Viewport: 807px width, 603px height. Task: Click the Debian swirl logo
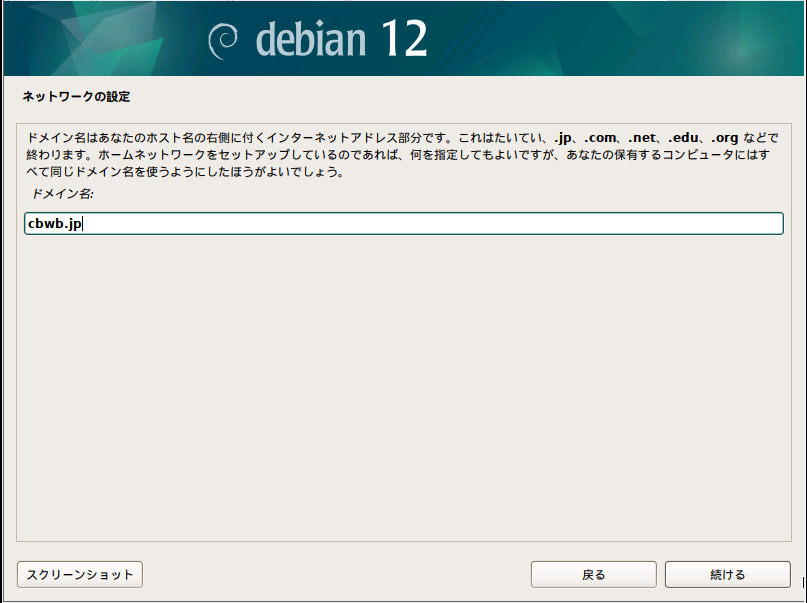(x=223, y=41)
